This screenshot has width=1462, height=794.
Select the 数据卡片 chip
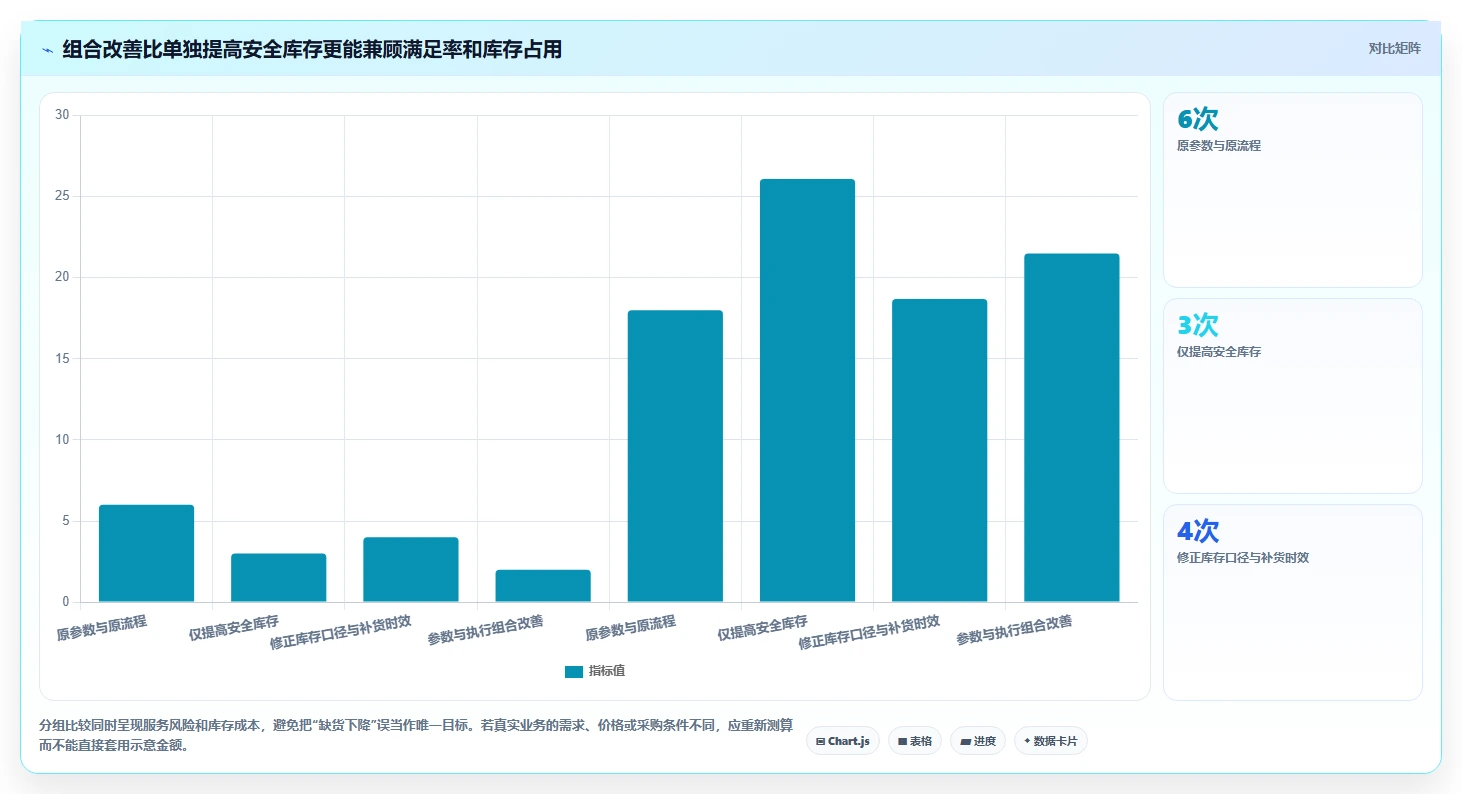tap(1051, 741)
